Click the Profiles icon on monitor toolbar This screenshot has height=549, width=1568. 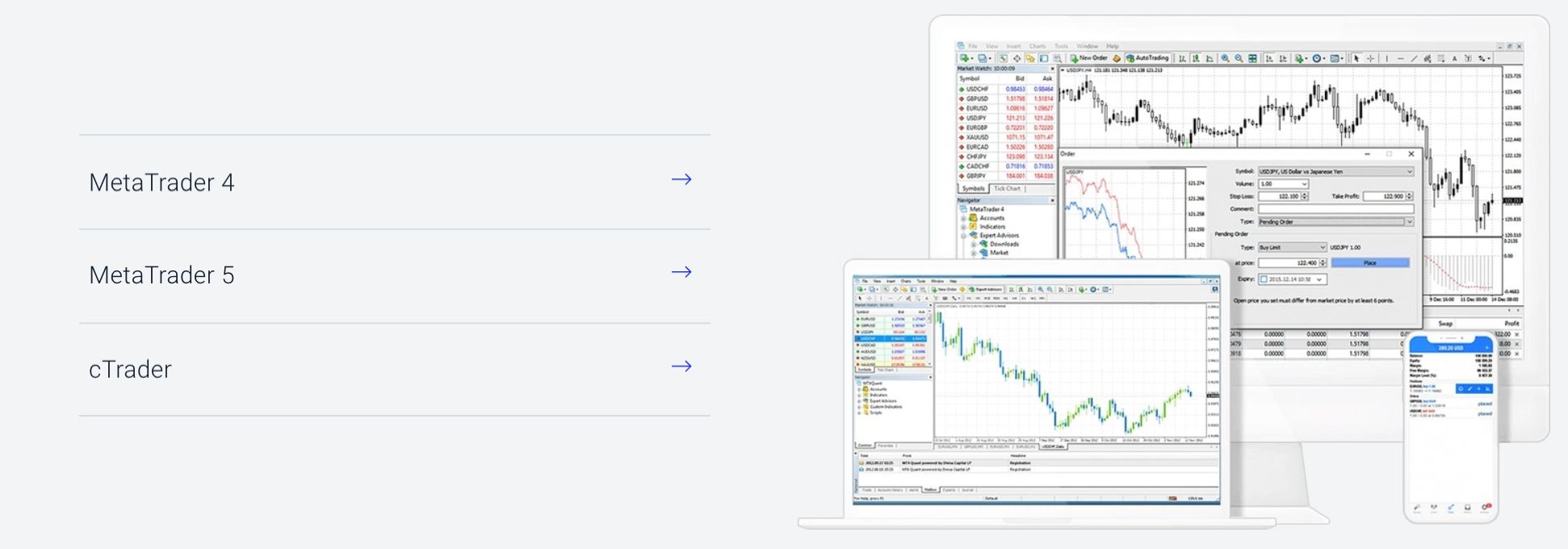(982, 58)
